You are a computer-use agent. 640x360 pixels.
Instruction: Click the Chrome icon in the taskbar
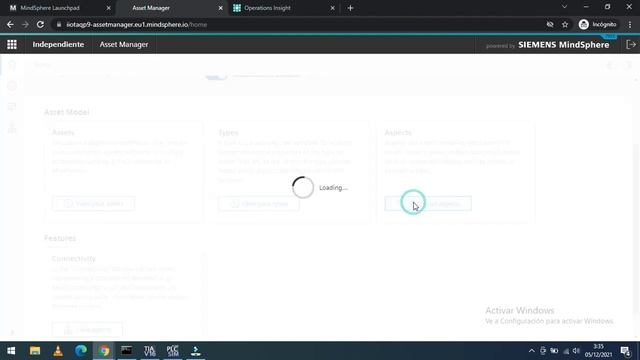point(104,351)
